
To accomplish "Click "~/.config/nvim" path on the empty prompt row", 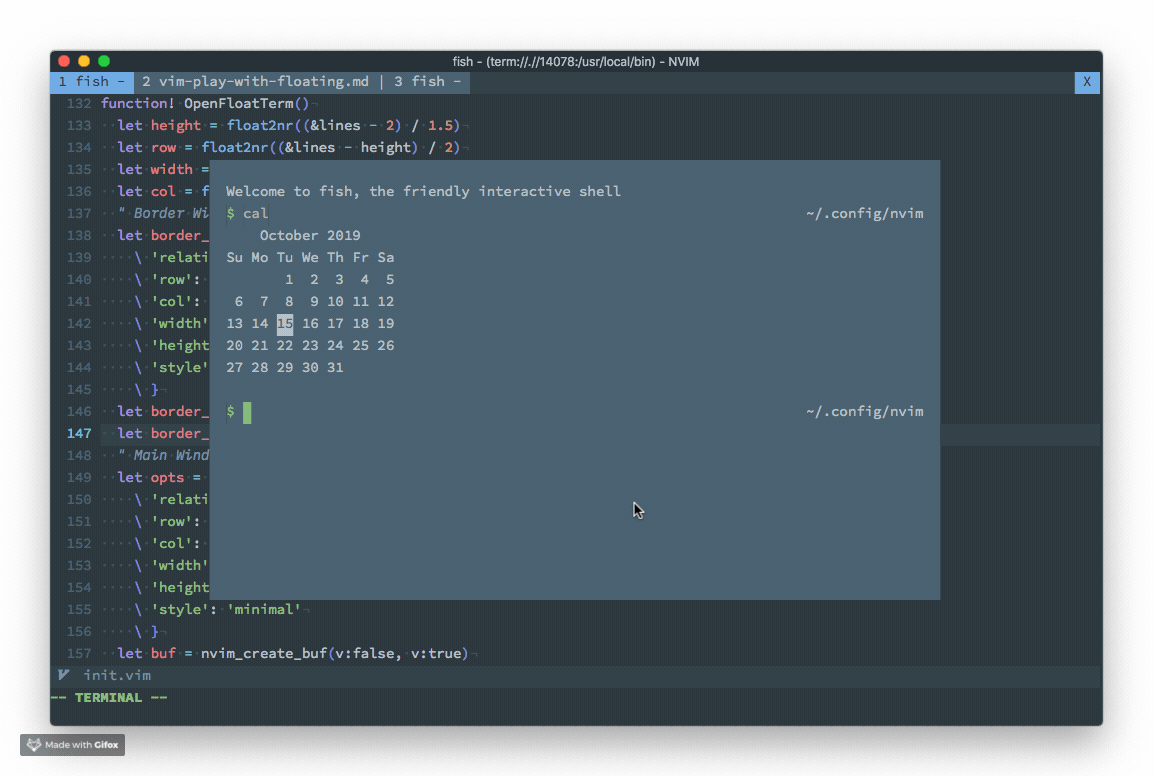I will point(865,411).
